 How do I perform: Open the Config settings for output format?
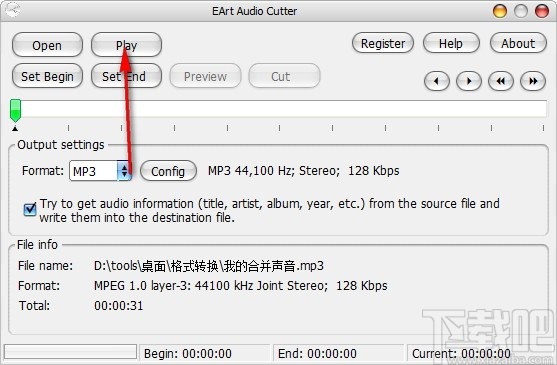168,171
